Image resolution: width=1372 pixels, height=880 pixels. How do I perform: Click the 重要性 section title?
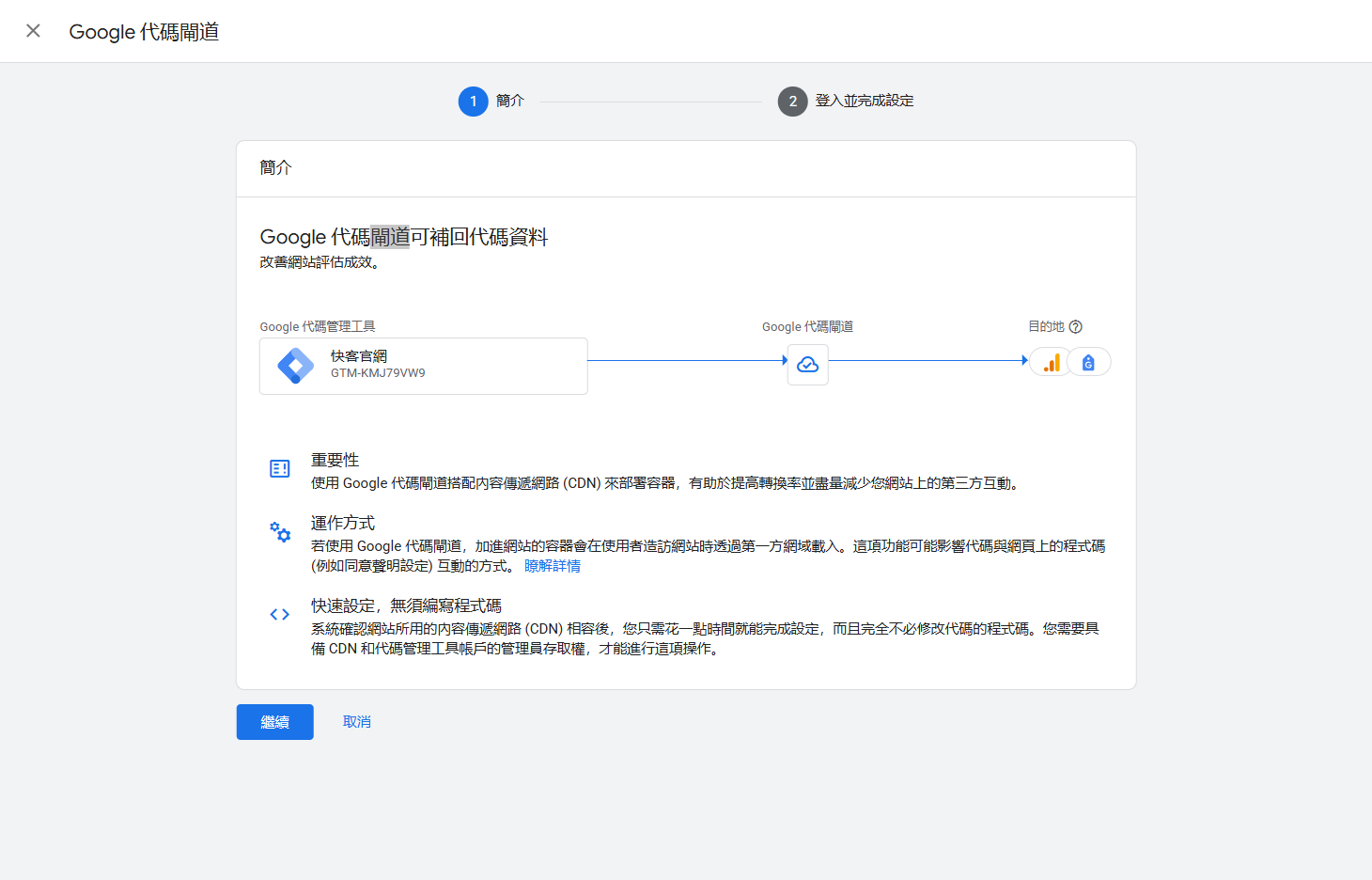coord(335,460)
